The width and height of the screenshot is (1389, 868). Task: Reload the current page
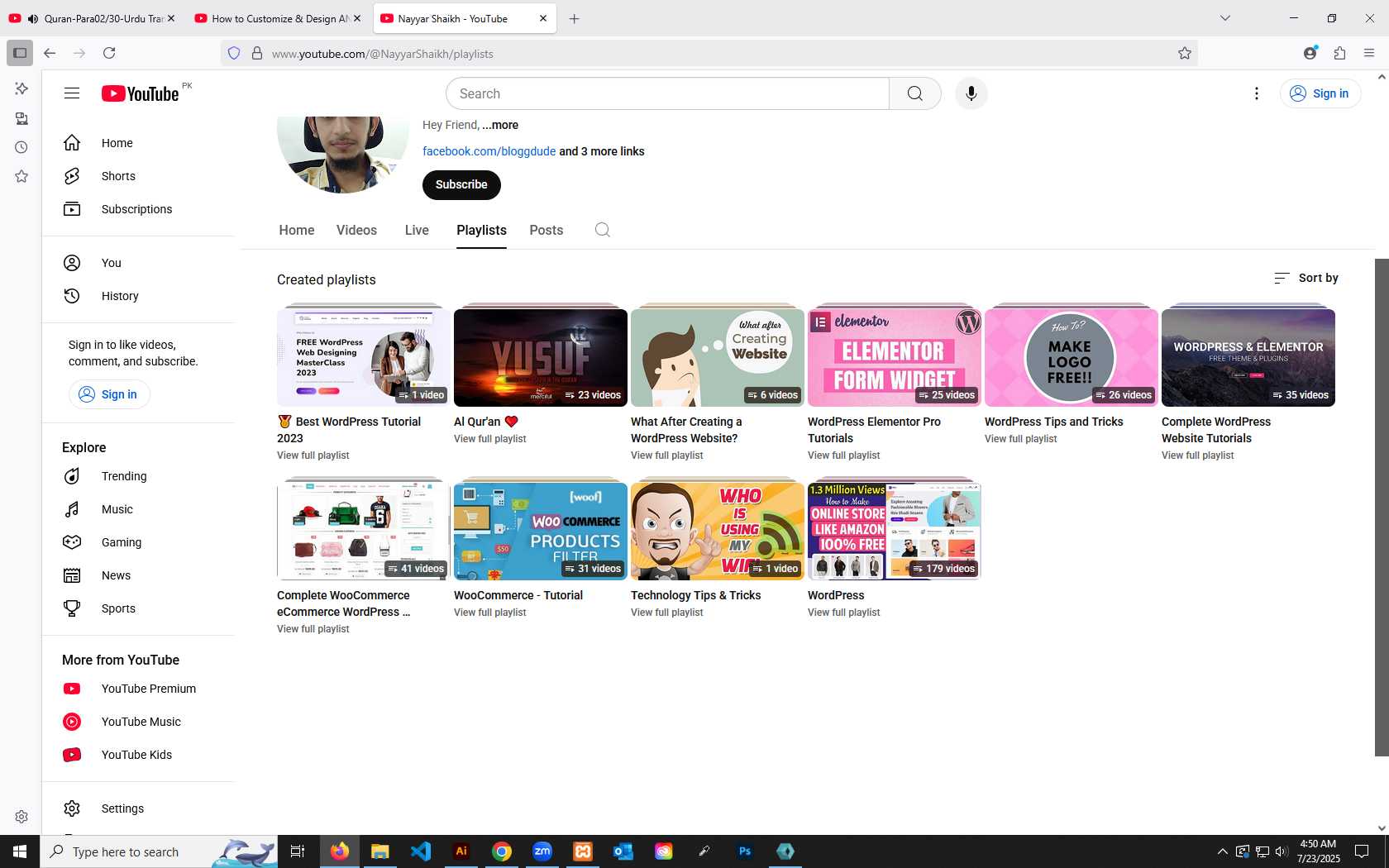pos(109,53)
